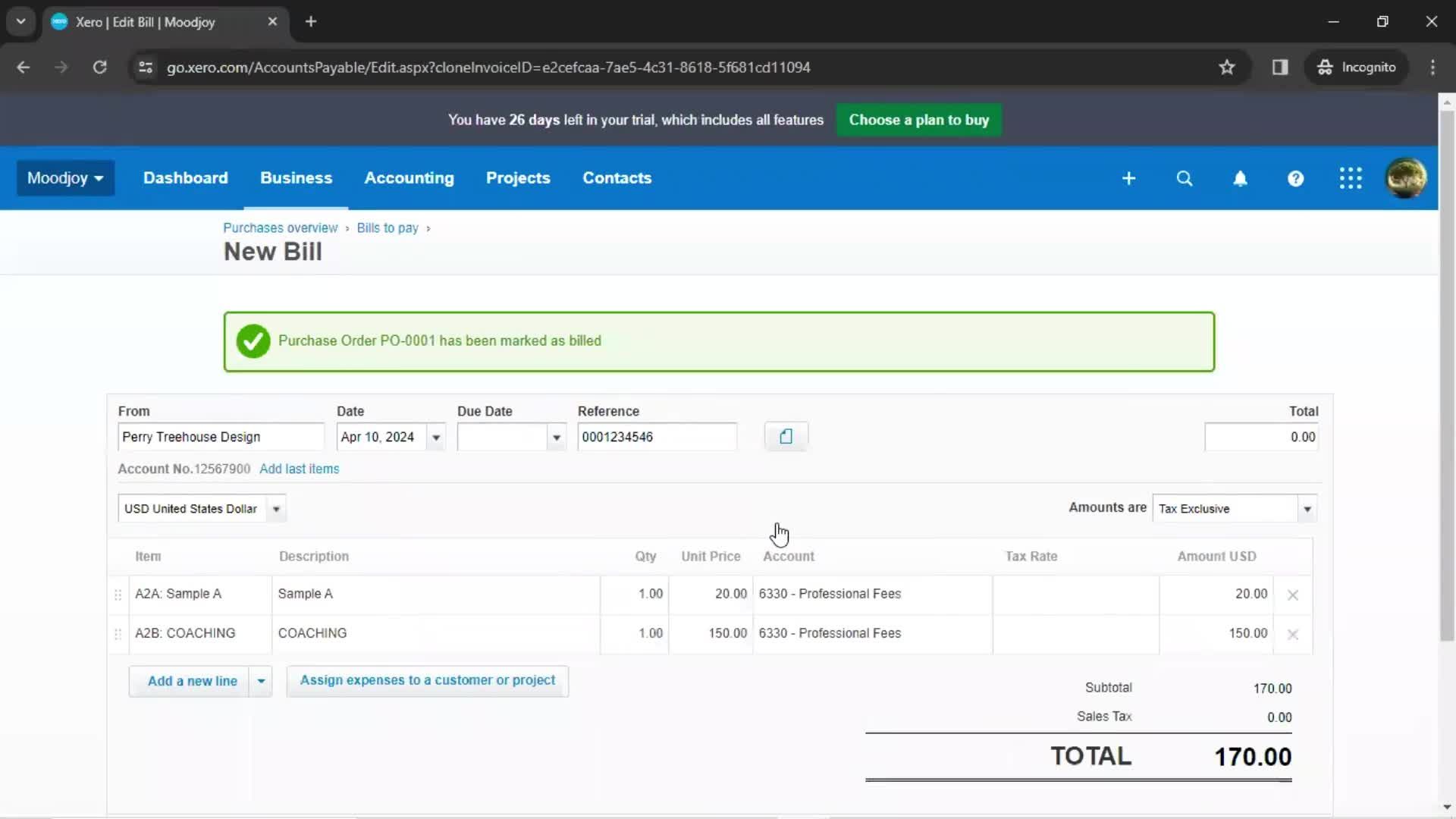Screen dimensions: 1456x819
Task: Open the search magnifier icon
Action: (x=1184, y=178)
